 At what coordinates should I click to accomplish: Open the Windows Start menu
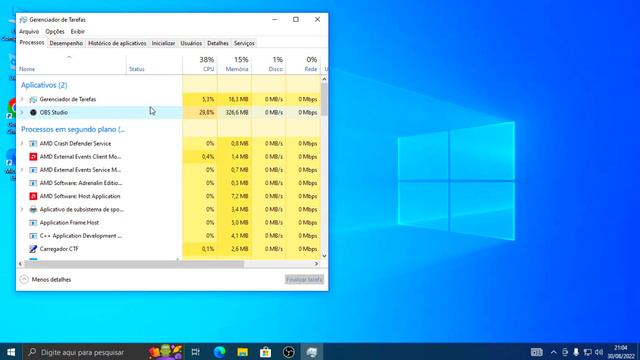pyautogui.click(x=11, y=352)
